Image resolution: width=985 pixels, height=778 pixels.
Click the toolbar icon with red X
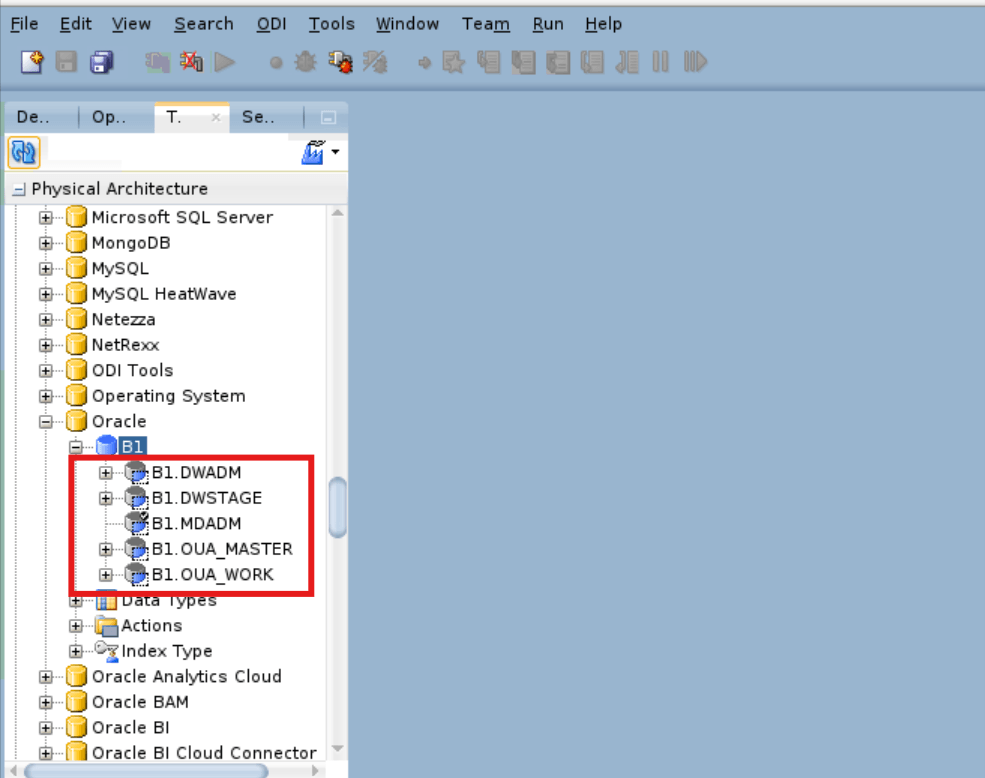click(192, 62)
